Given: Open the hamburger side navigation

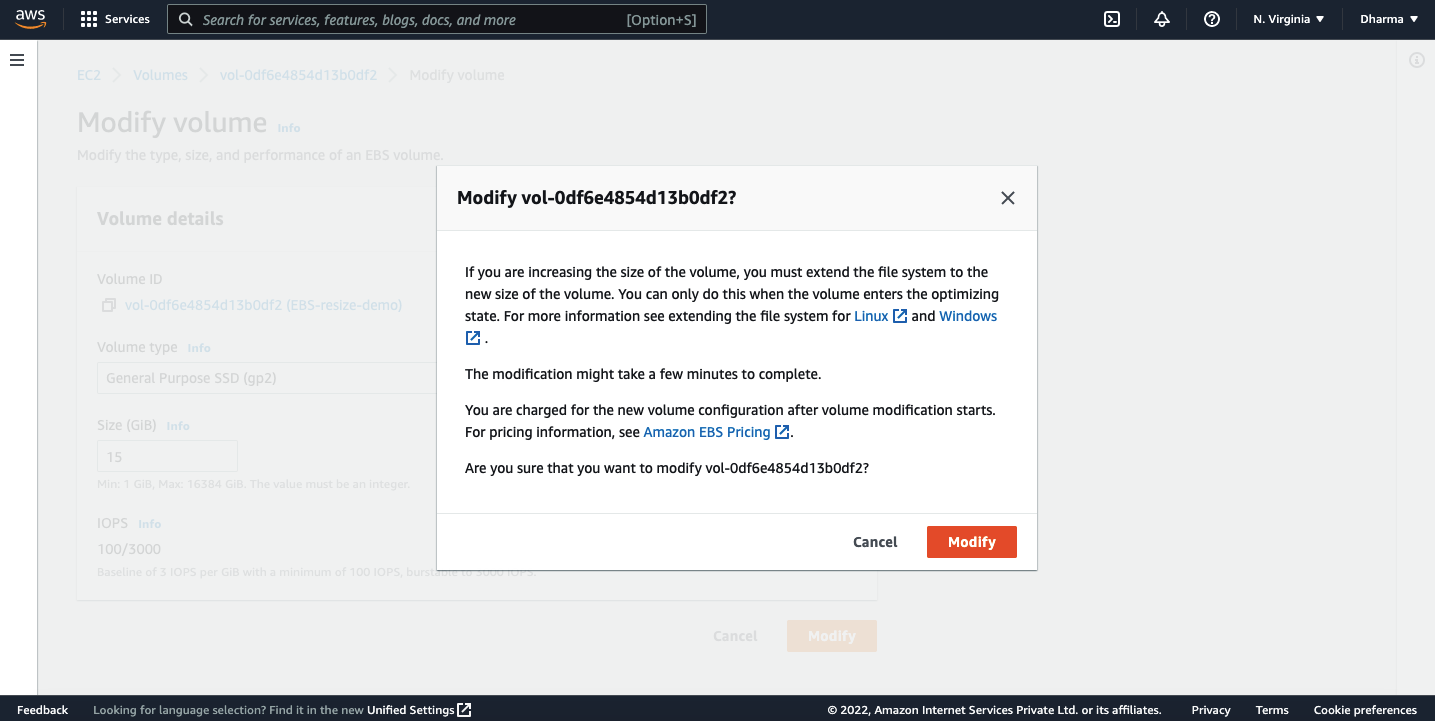Looking at the screenshot, I should click(17, 60).
